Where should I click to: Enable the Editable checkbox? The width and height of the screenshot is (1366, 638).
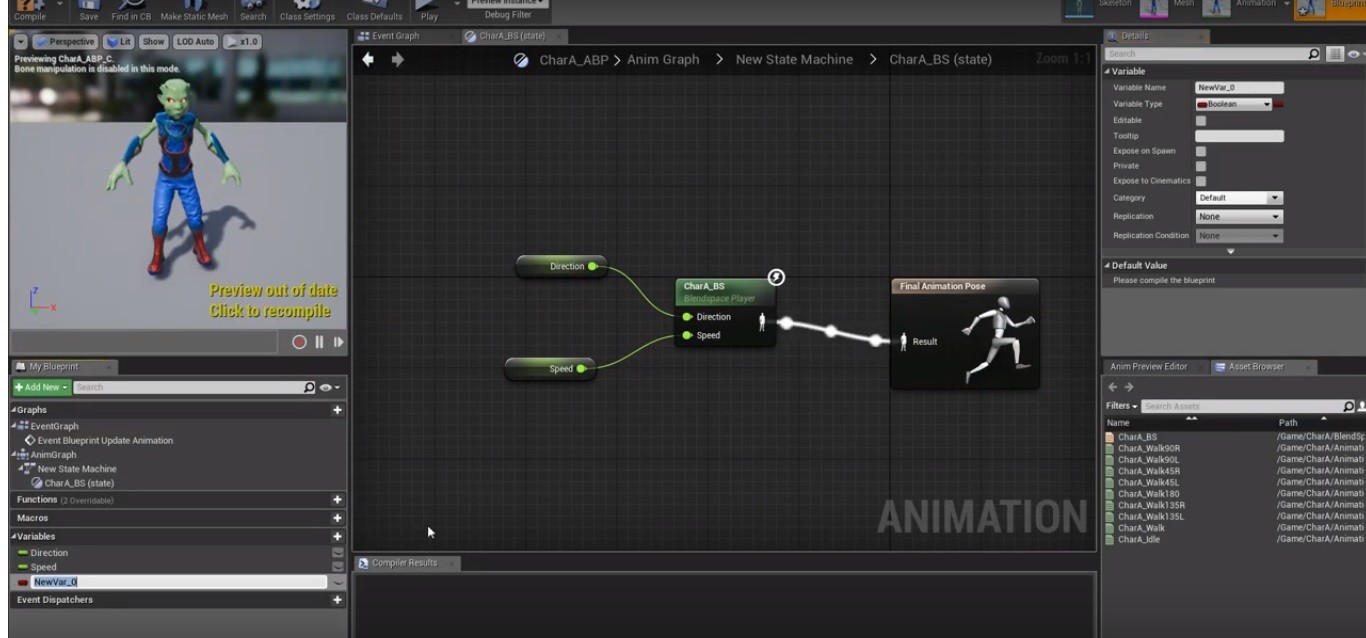coord(1201,121)
